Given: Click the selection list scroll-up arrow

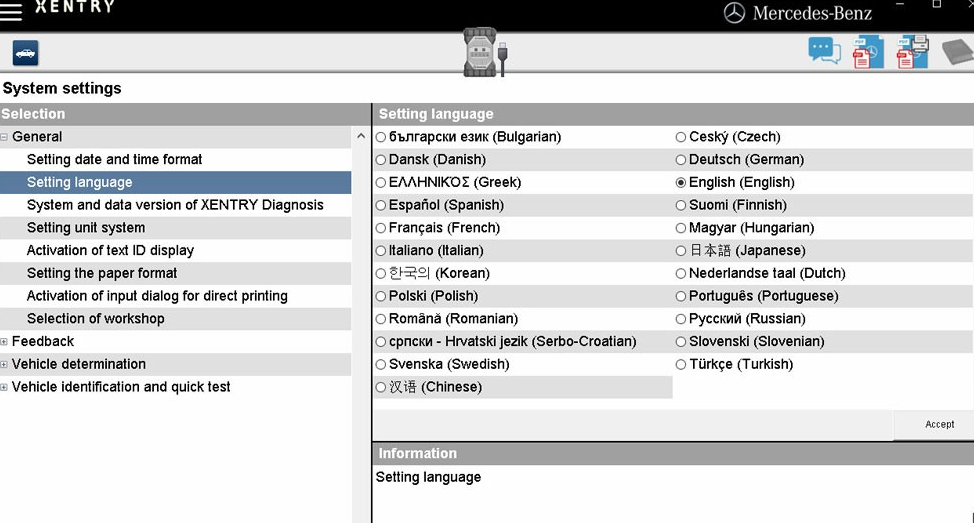Looking at the screenshot, I should [361, 136].
